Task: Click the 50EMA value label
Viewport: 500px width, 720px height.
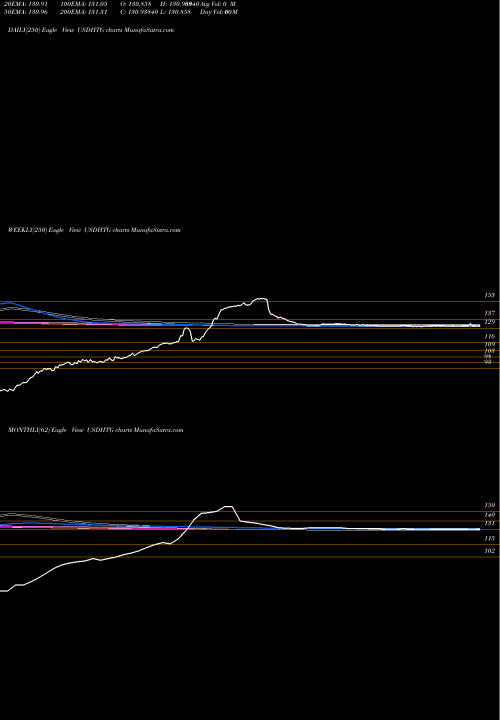Action: (24, 12)
